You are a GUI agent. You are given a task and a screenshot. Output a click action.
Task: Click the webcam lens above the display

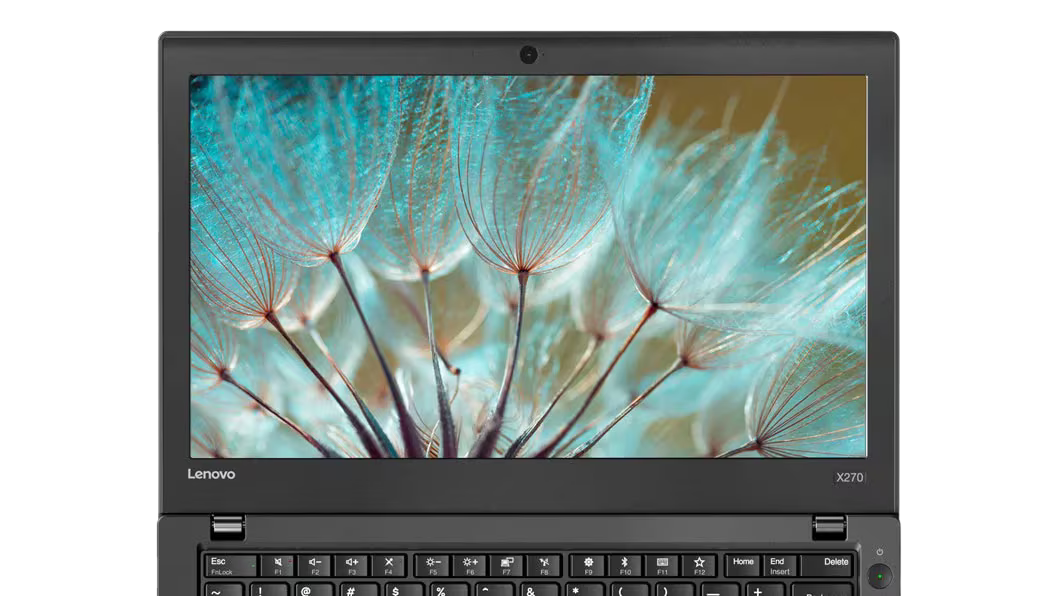pyautogui.click(x=529, y=54)
